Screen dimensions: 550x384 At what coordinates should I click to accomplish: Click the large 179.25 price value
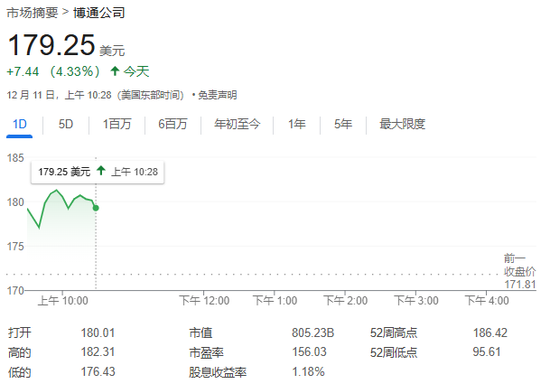pos(51,45)
